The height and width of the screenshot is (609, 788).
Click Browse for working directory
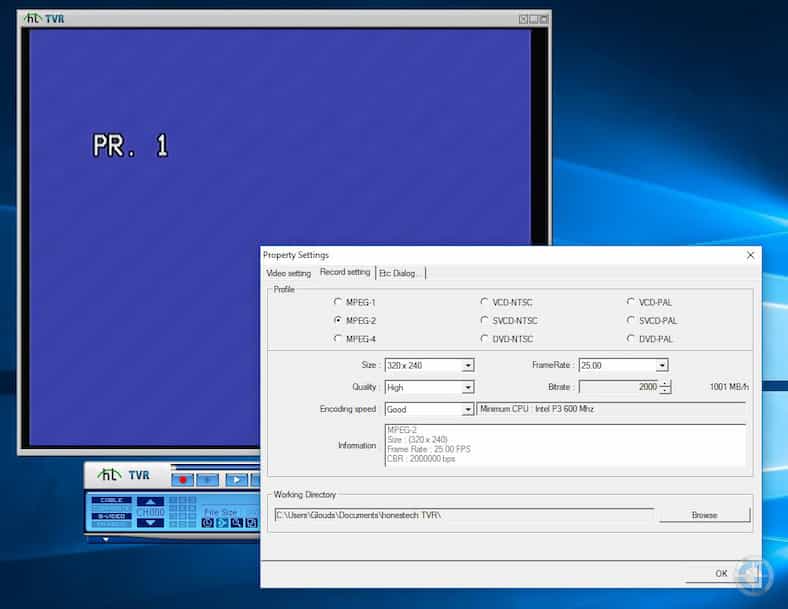click(x=704, y=515)
